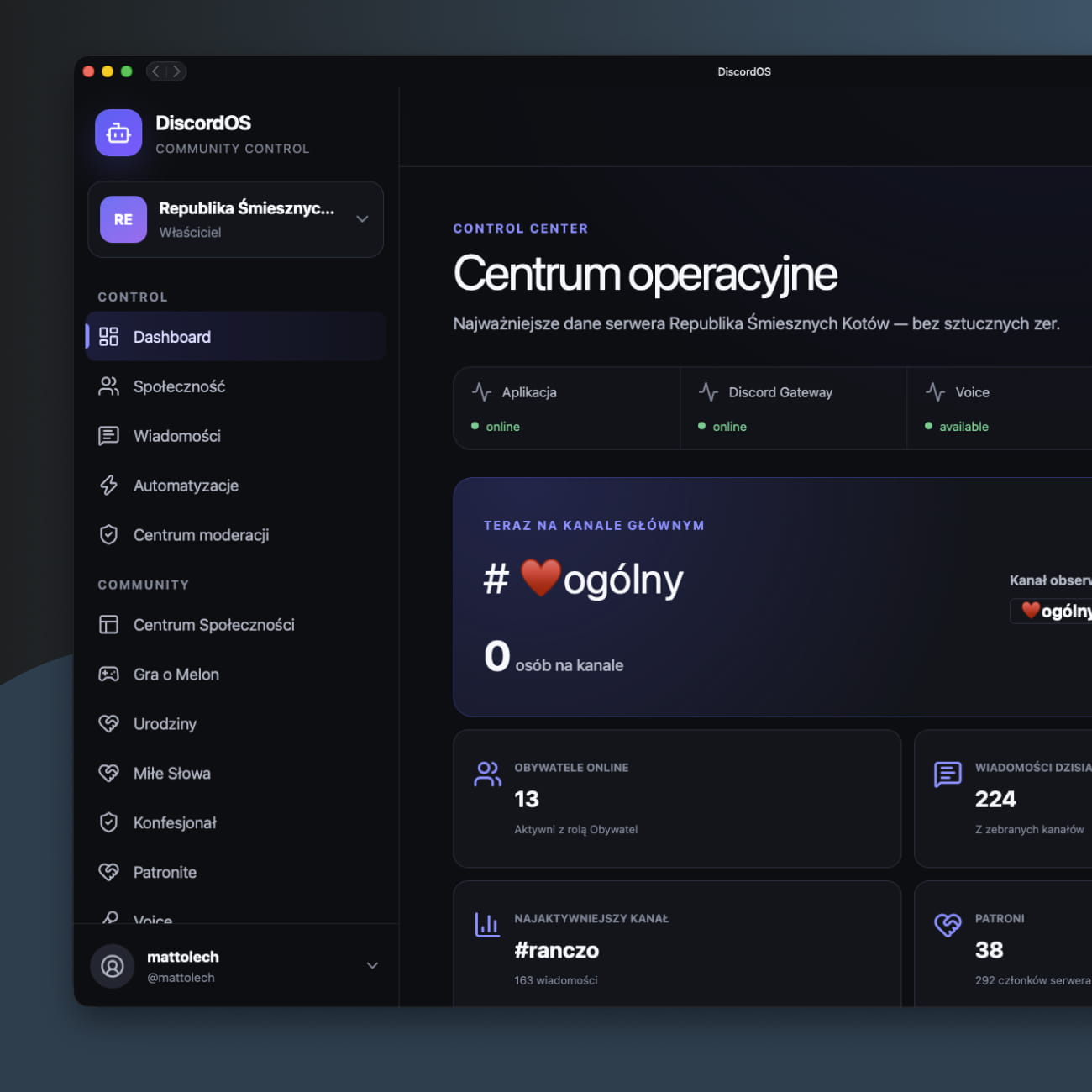Click the Właściciel role label
1092x1092 pixels.
click(x=190, y=233)
